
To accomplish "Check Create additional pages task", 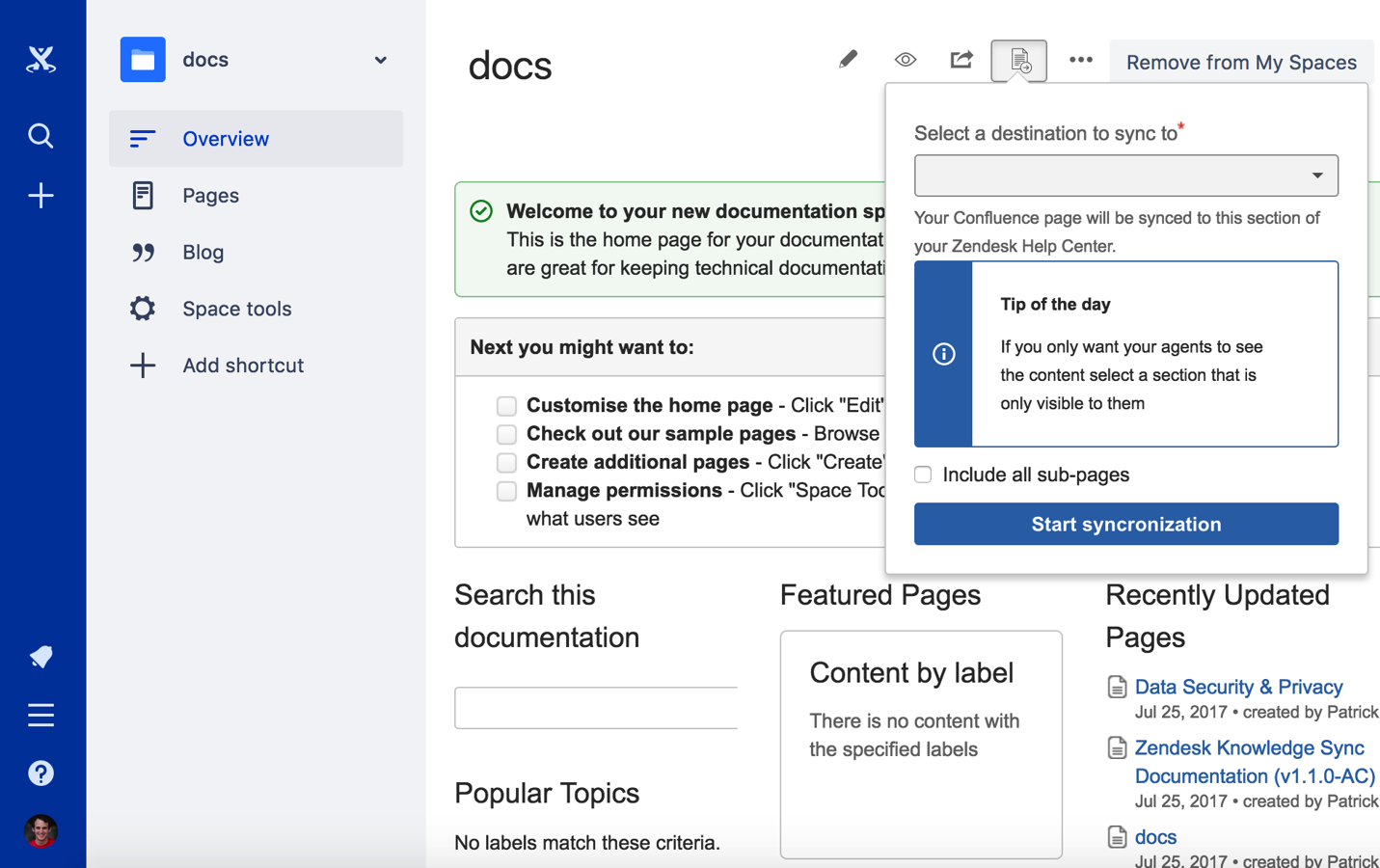I will click(x=506, y=462).
